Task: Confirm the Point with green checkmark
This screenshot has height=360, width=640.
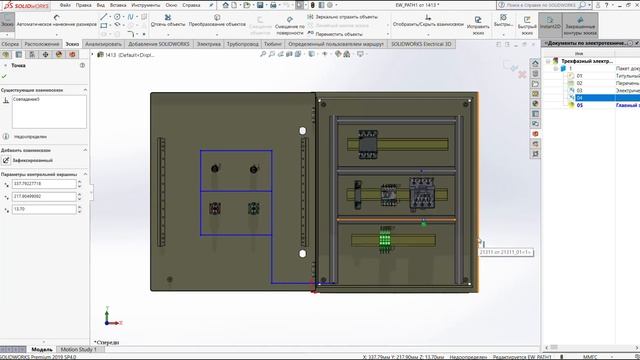Action: click(4, 76)
